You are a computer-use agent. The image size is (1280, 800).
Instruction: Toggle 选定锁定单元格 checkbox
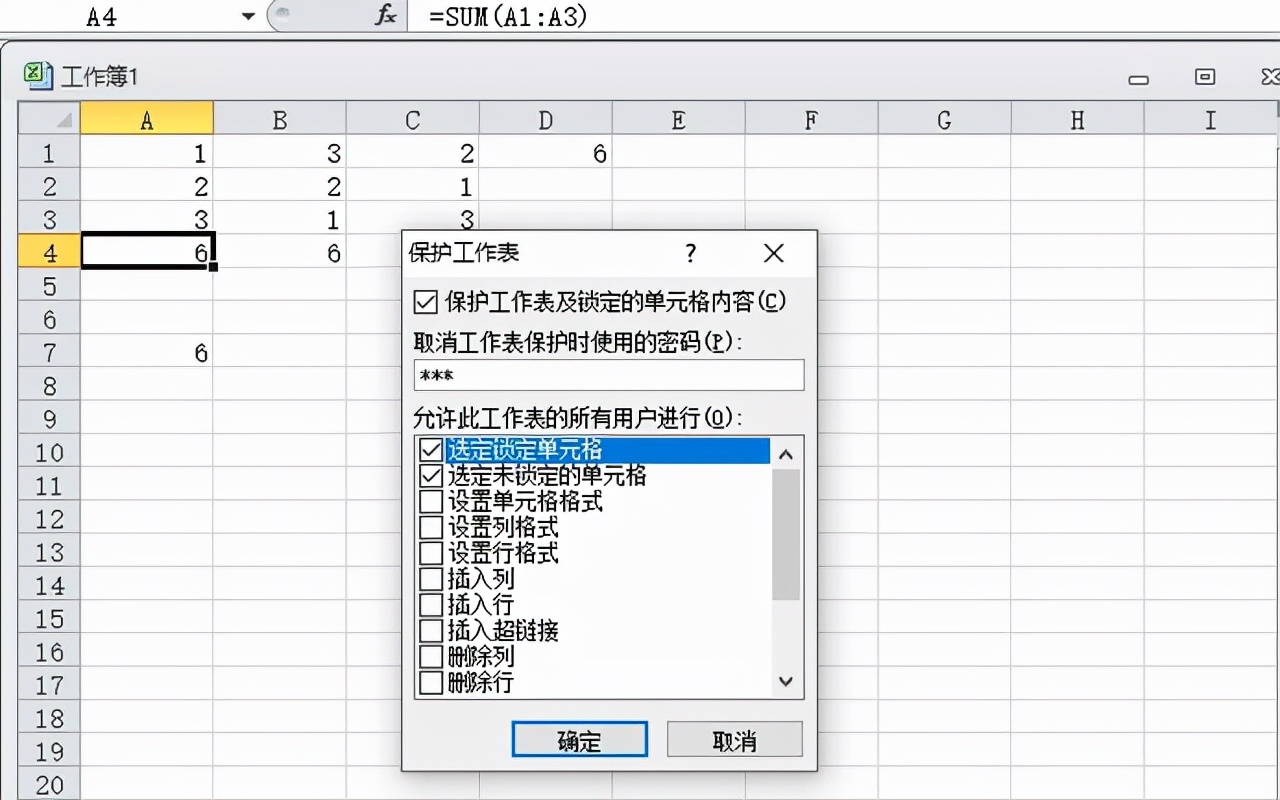430,450
